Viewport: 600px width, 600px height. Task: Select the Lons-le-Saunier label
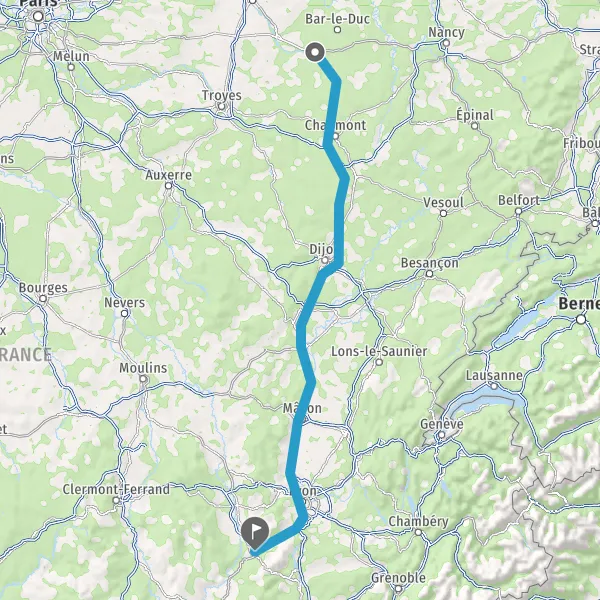(379, 351)
